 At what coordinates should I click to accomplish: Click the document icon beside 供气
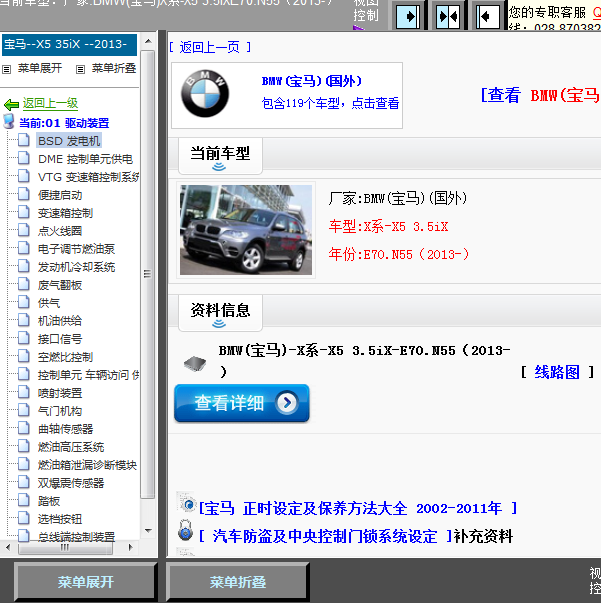tap(24, 302)
